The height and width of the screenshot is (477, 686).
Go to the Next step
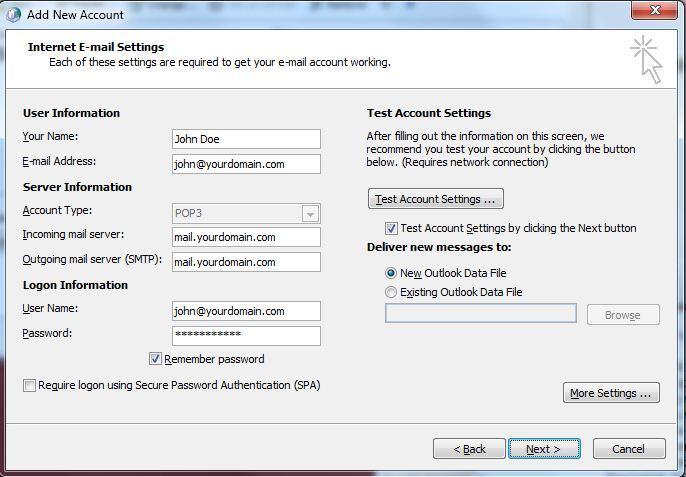tap(544, 449)
